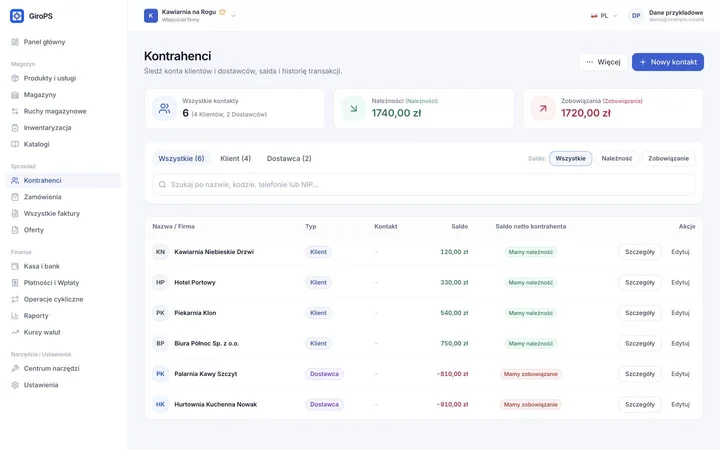Click the Katalogi book icon

(15, 144)
